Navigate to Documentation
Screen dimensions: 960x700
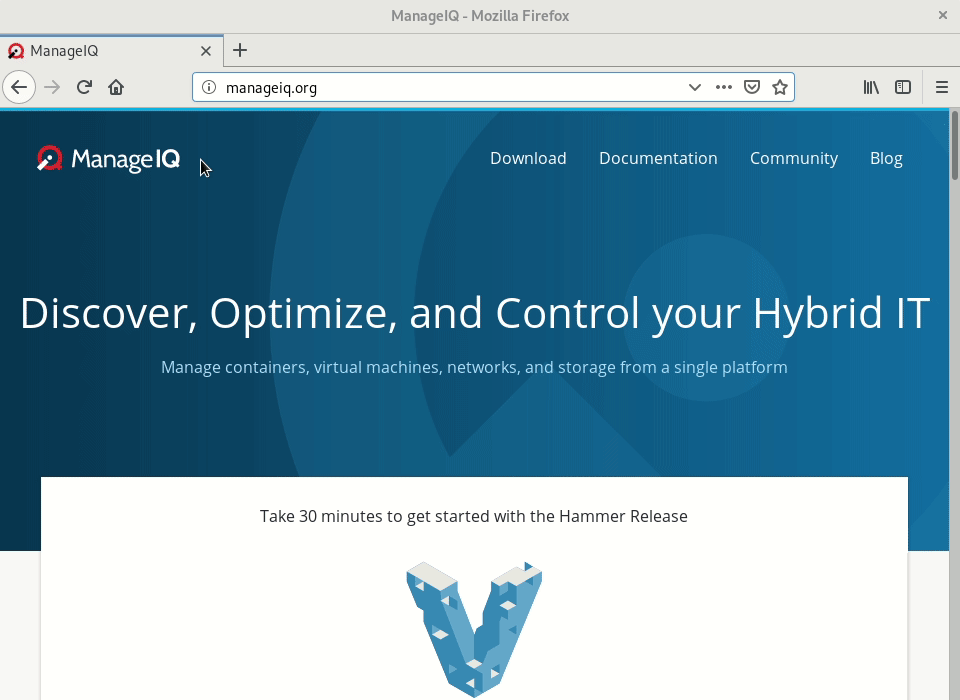[658, 158]
